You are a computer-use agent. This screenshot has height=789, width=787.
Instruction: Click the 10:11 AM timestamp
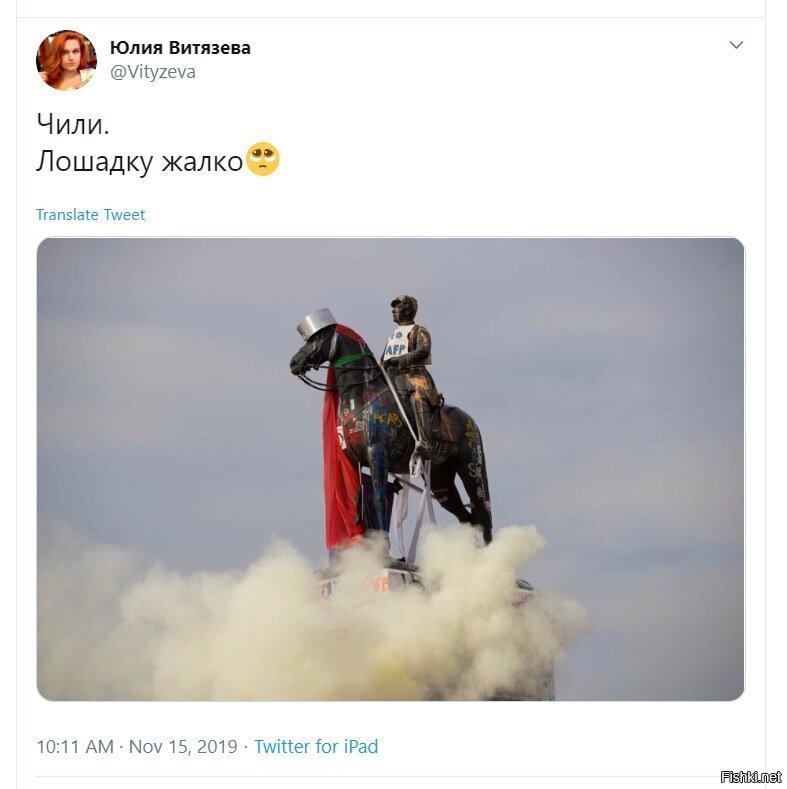75,746
